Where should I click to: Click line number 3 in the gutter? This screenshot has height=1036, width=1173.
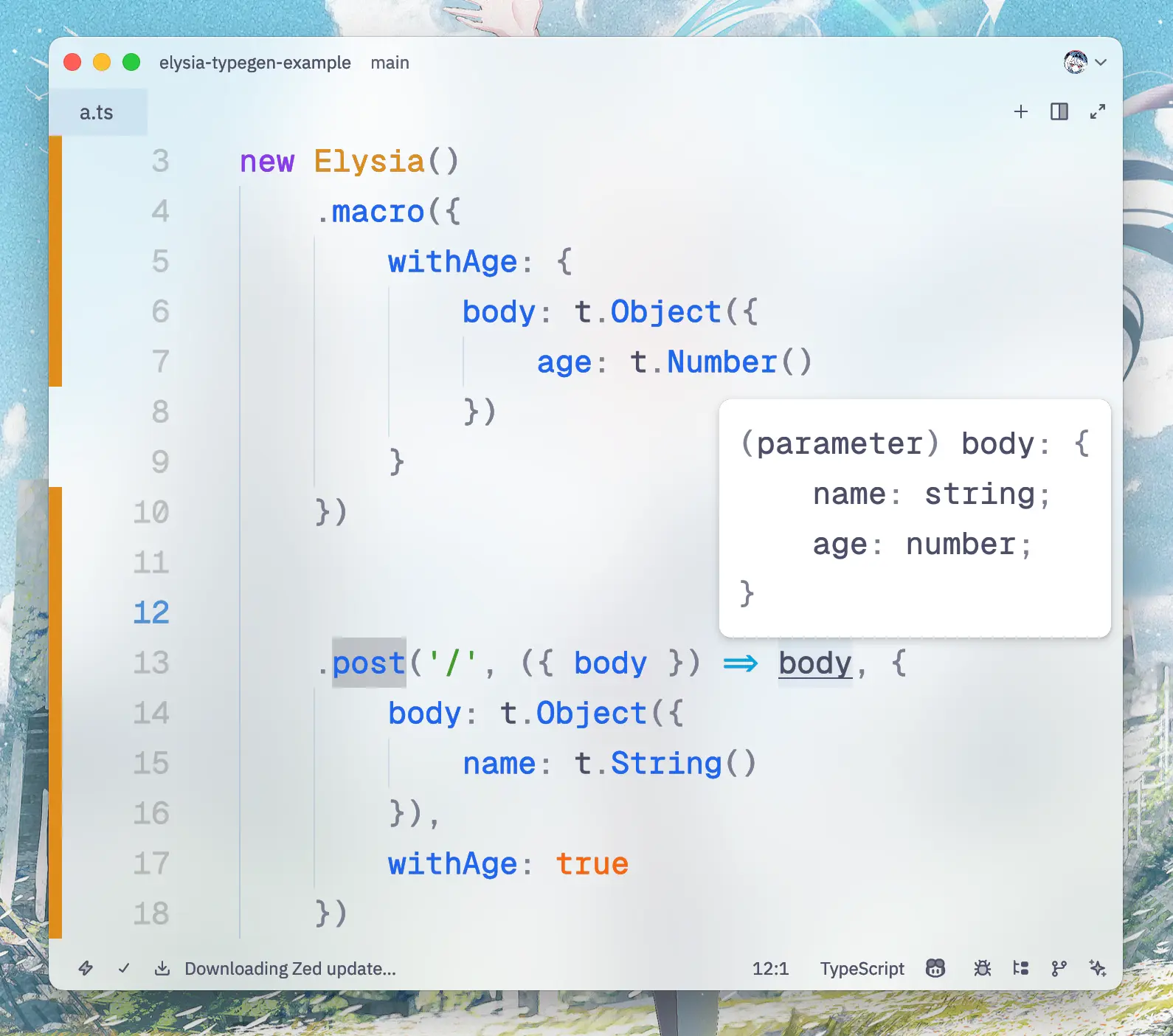click(160, 161)
